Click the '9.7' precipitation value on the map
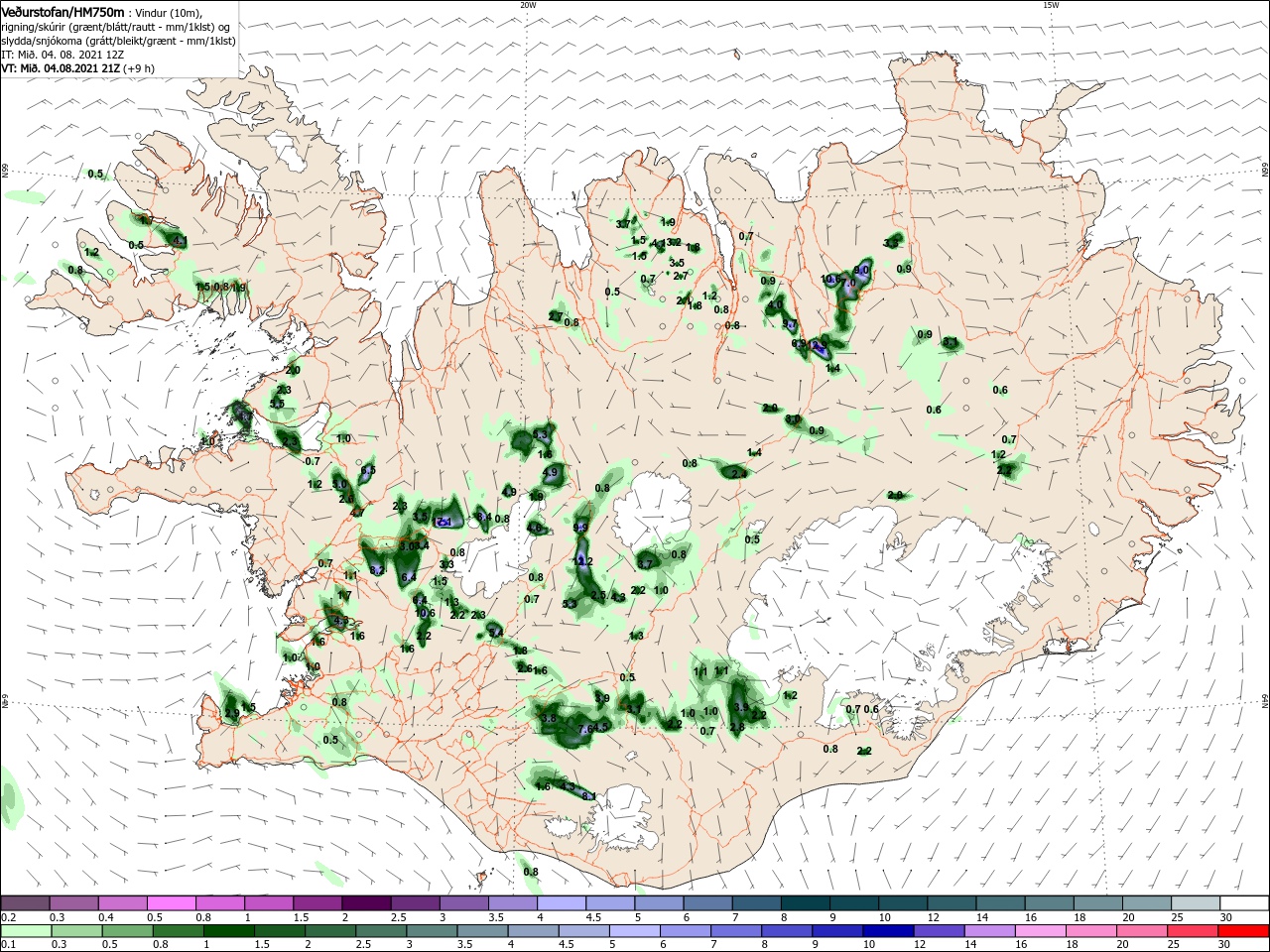 pyautogui.click(x=790, y=324)
